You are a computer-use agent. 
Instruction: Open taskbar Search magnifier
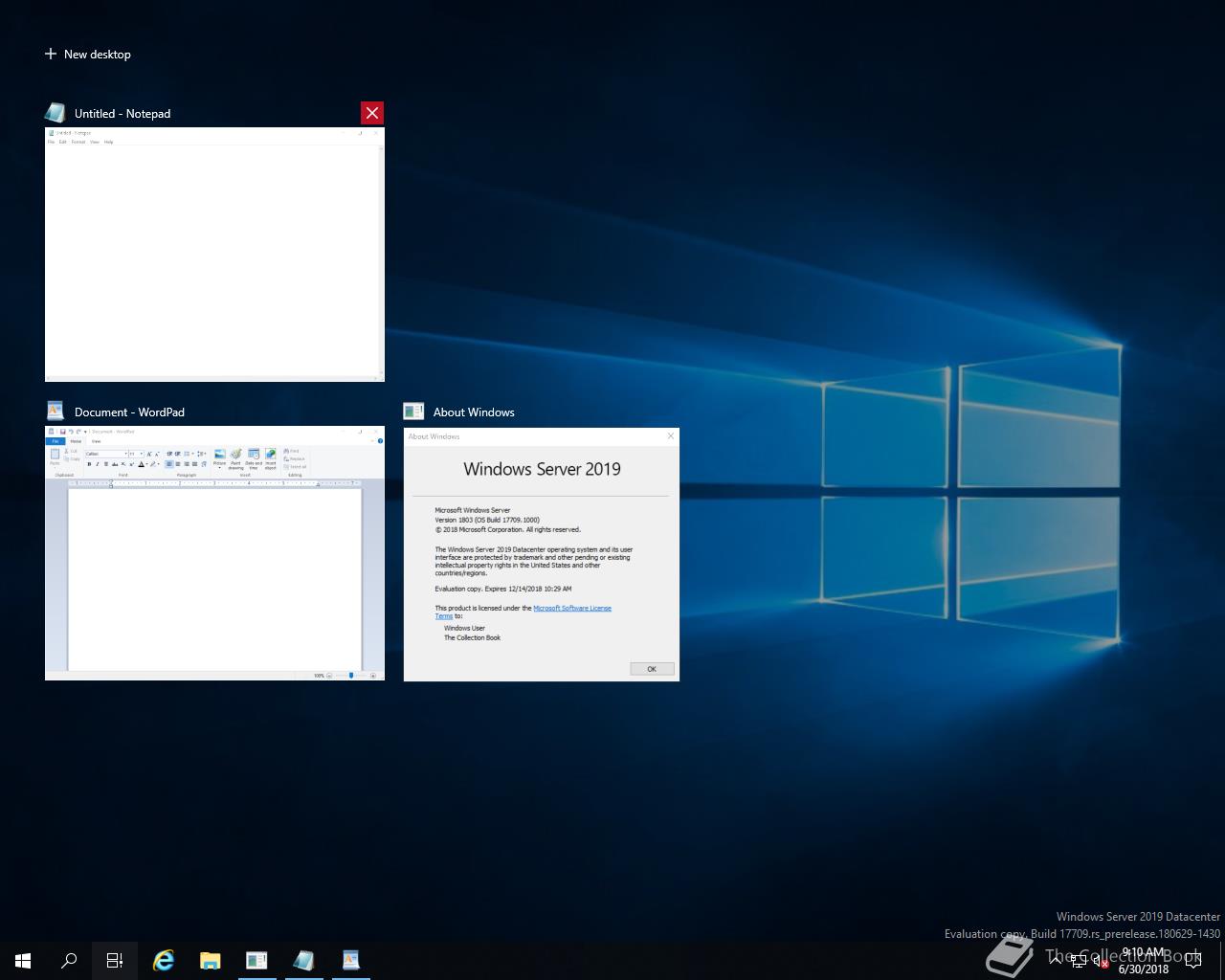click(69, 960)
